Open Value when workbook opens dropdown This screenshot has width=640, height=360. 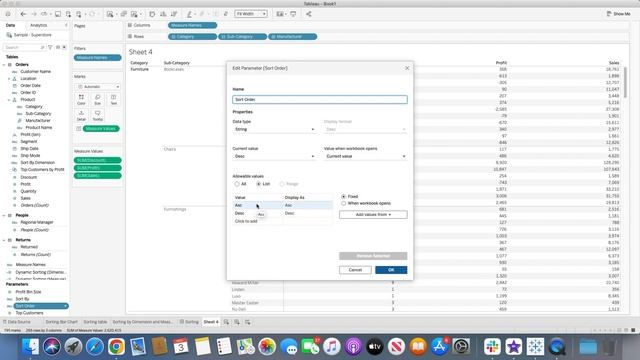(365, 156)
